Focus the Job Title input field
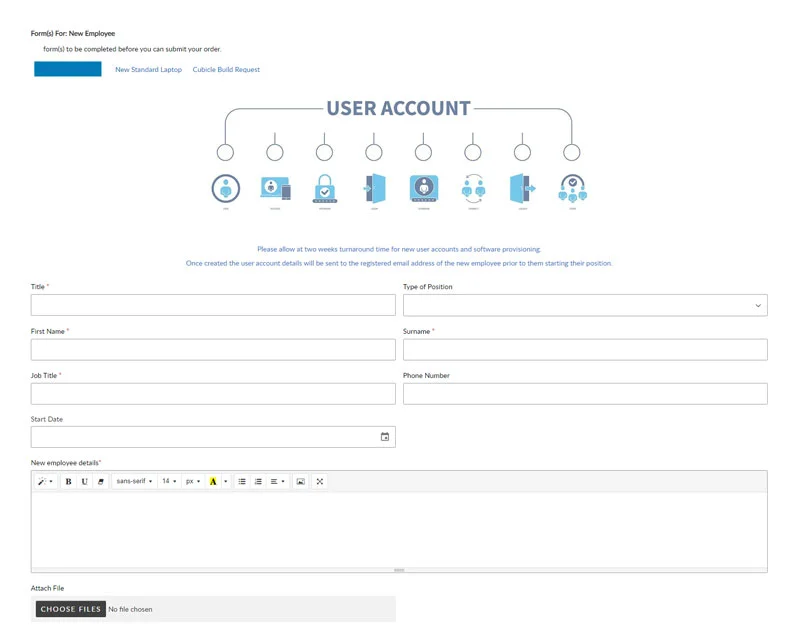Viewport: 800px width, 643px height. coord(213,394)
